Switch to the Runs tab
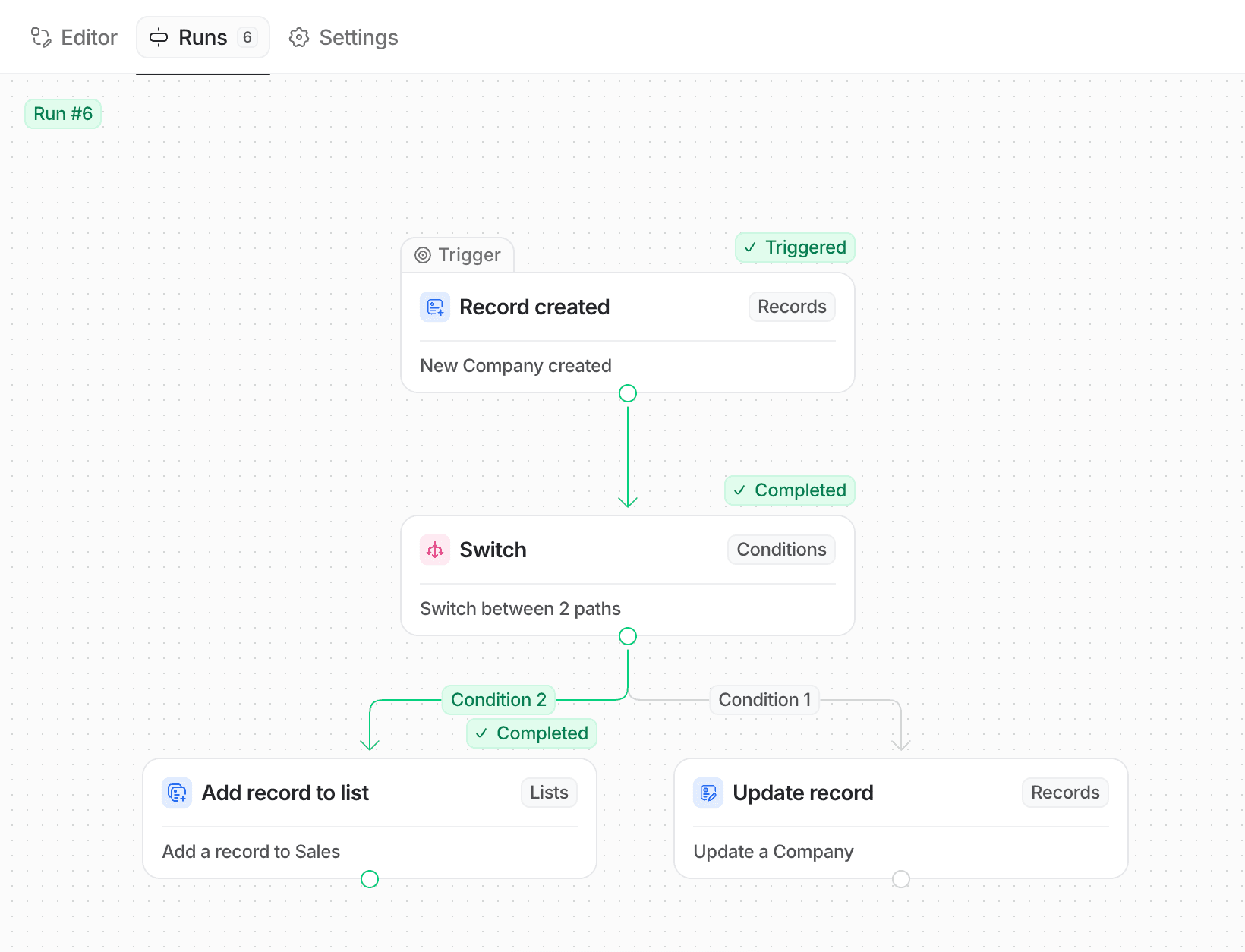Image resolution: width=1245 pixels, height=952 pixels. [203, 36]
